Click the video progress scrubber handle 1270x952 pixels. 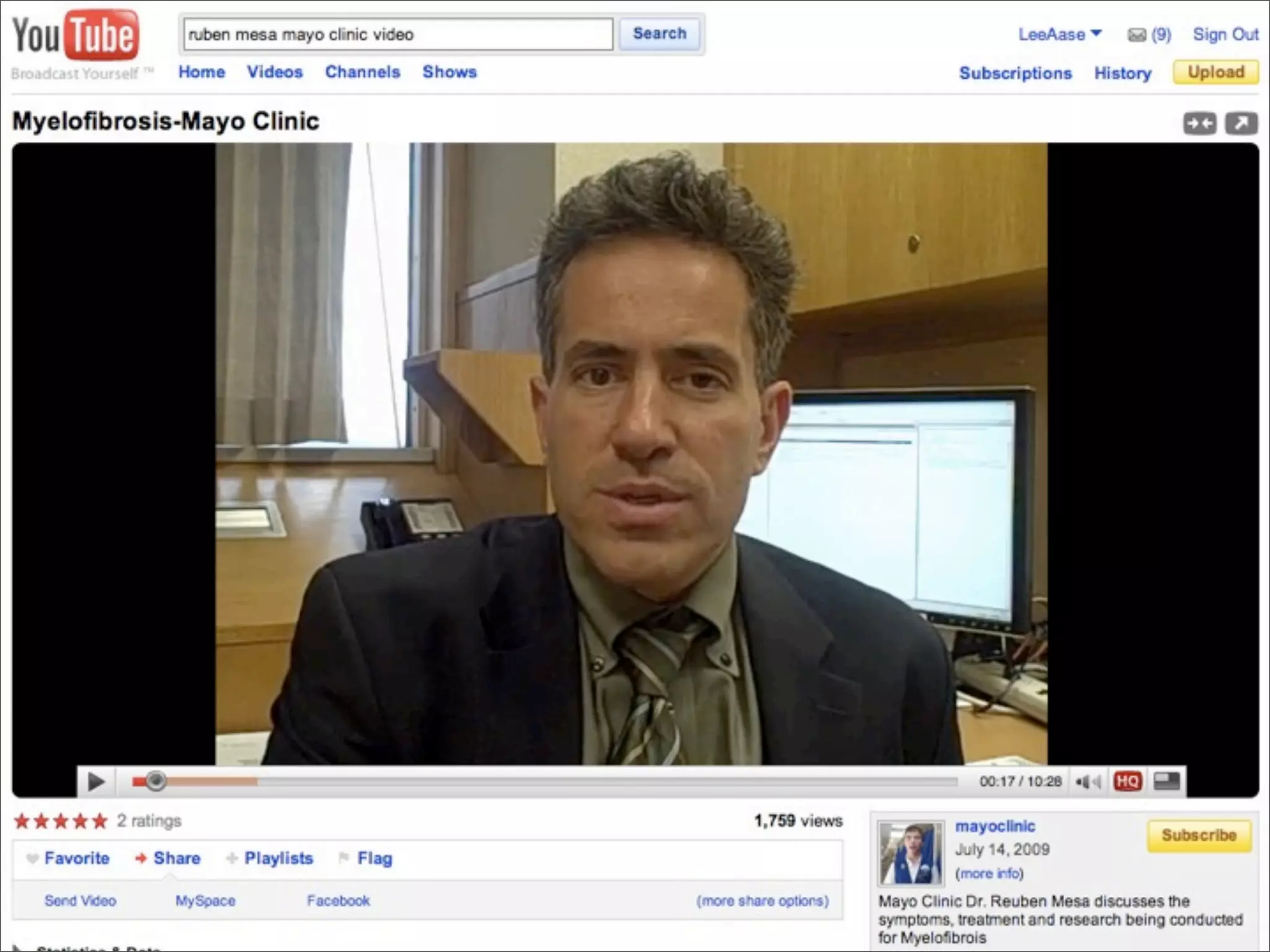point(156,781)
